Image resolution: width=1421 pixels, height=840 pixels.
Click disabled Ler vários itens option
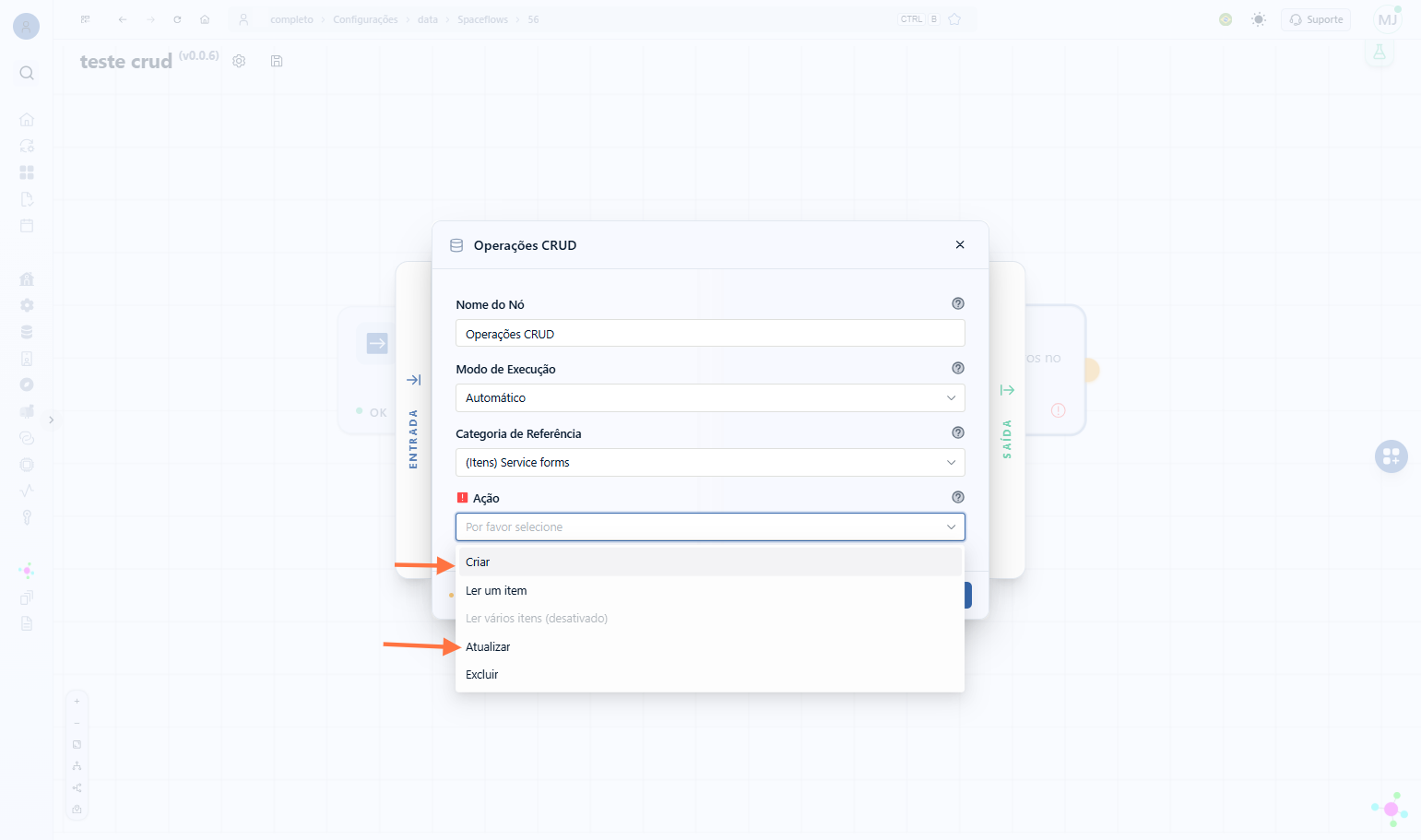[710, 618]
